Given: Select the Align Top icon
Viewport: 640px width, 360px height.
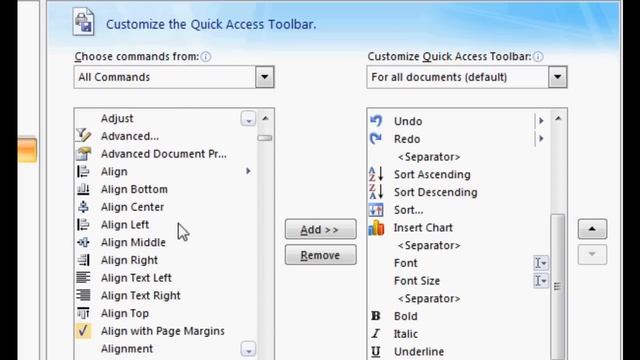Looking at the screenshot, I should pyautogui.click(x=83, y=313).
